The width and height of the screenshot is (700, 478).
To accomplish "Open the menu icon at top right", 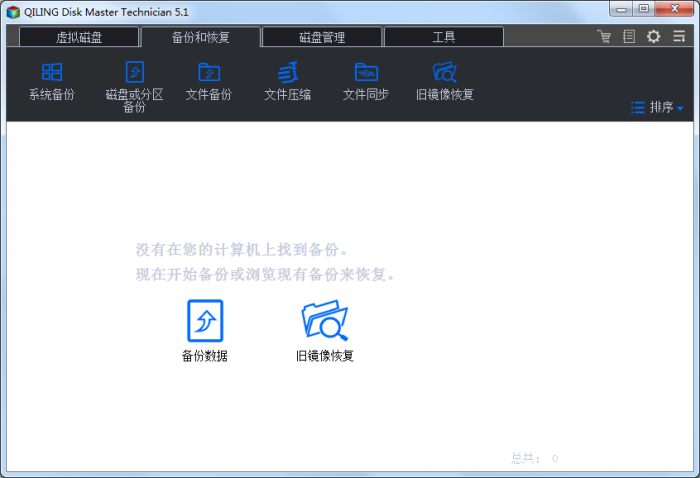I will point(679,36).
